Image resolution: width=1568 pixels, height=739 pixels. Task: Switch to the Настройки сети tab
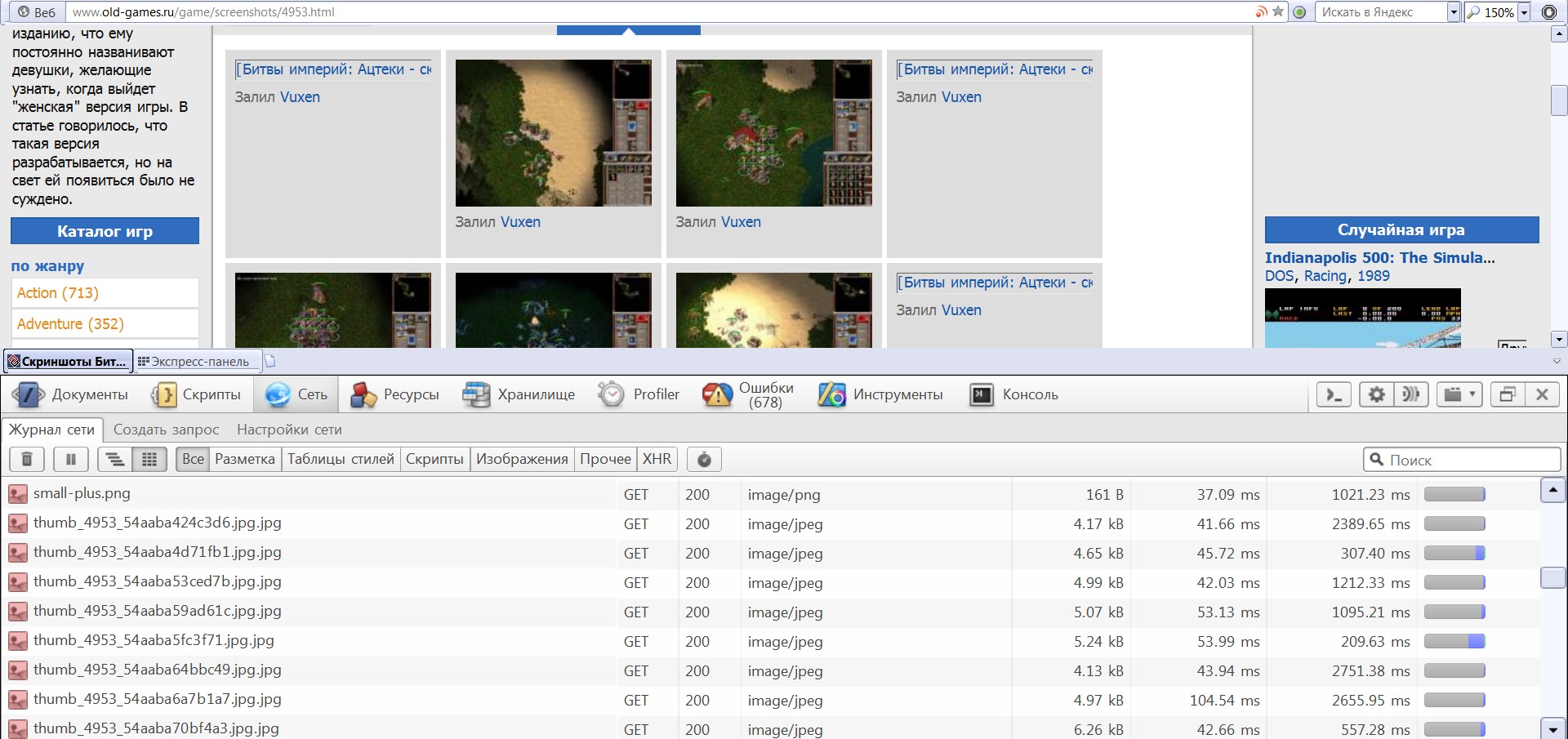tap(289, 430)
